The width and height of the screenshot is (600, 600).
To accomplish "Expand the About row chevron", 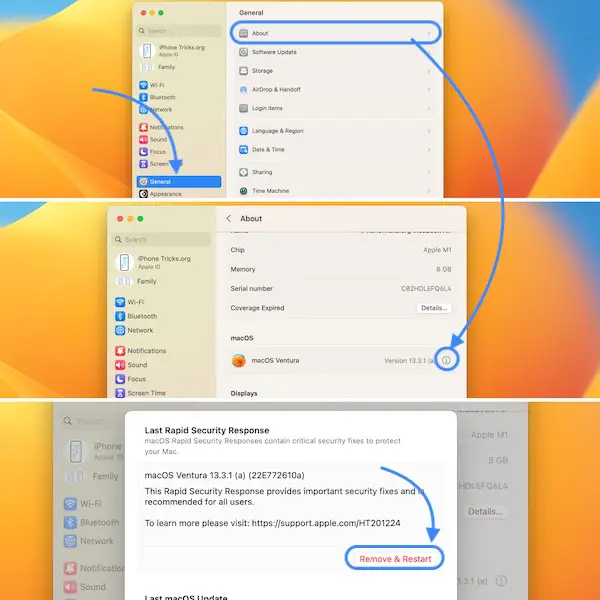I will click(x=429, y=33).
